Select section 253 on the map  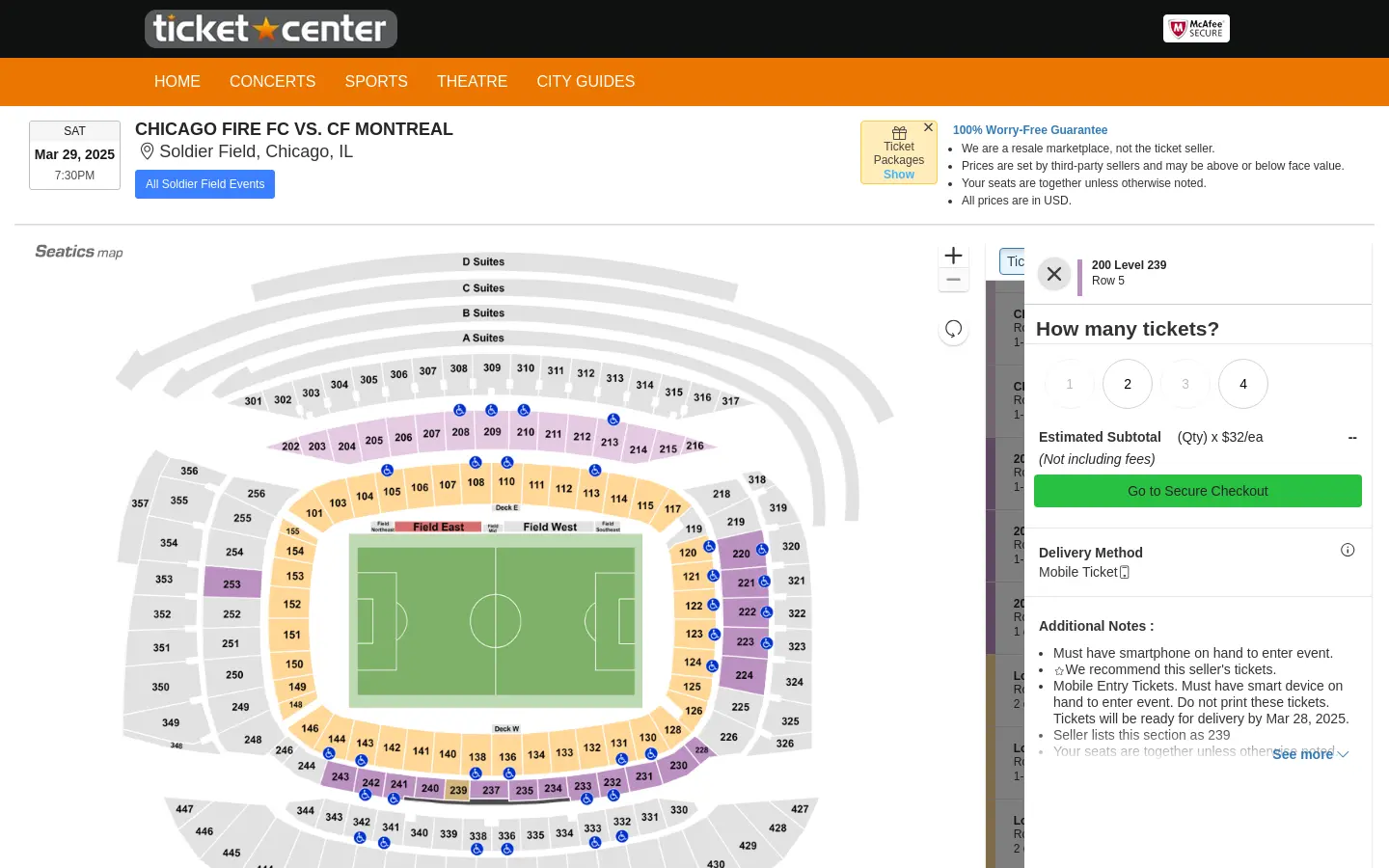pos(232,583)
